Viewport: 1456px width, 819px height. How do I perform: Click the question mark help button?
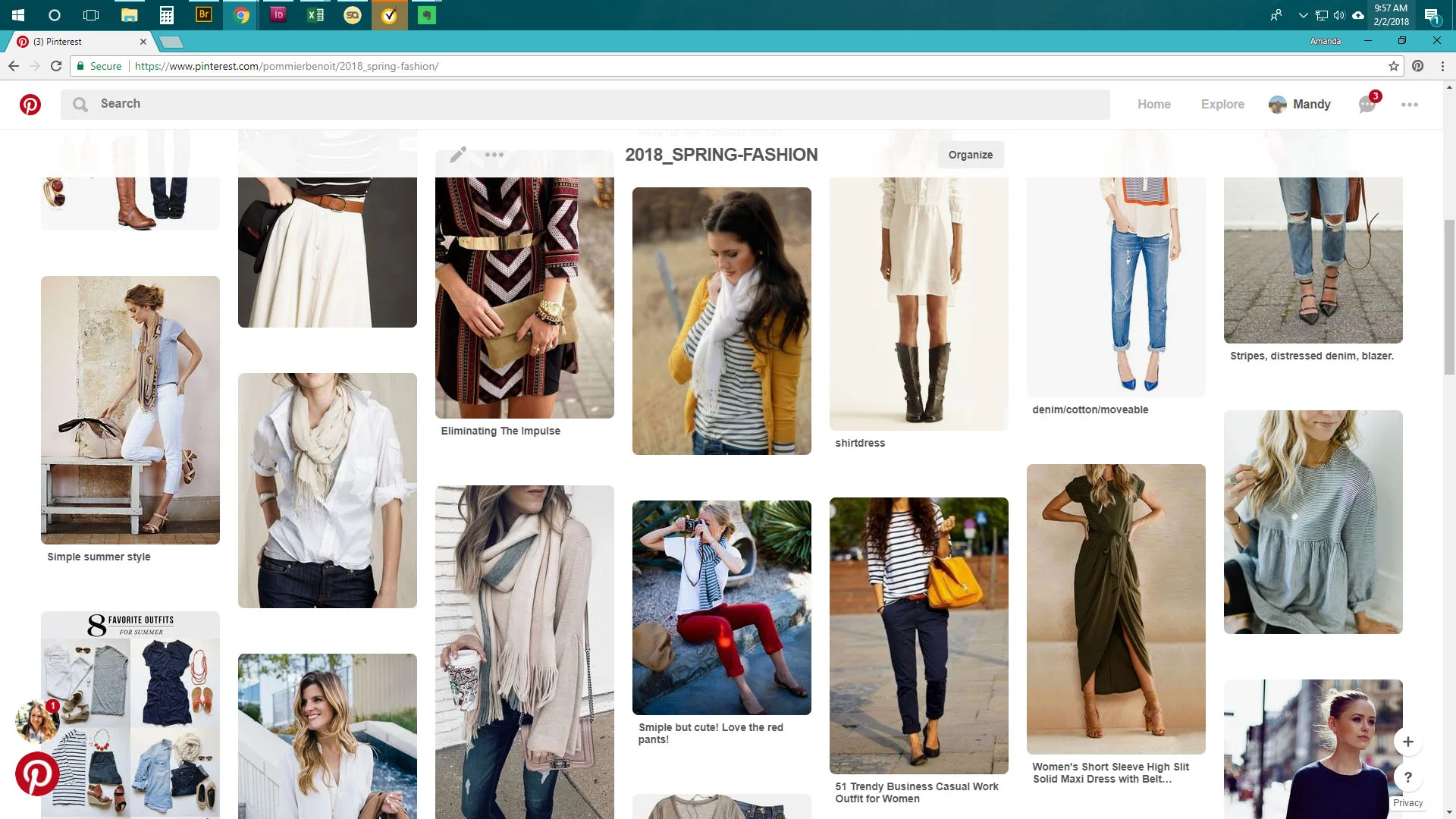pyautogui.click(x=1408, y=777)
